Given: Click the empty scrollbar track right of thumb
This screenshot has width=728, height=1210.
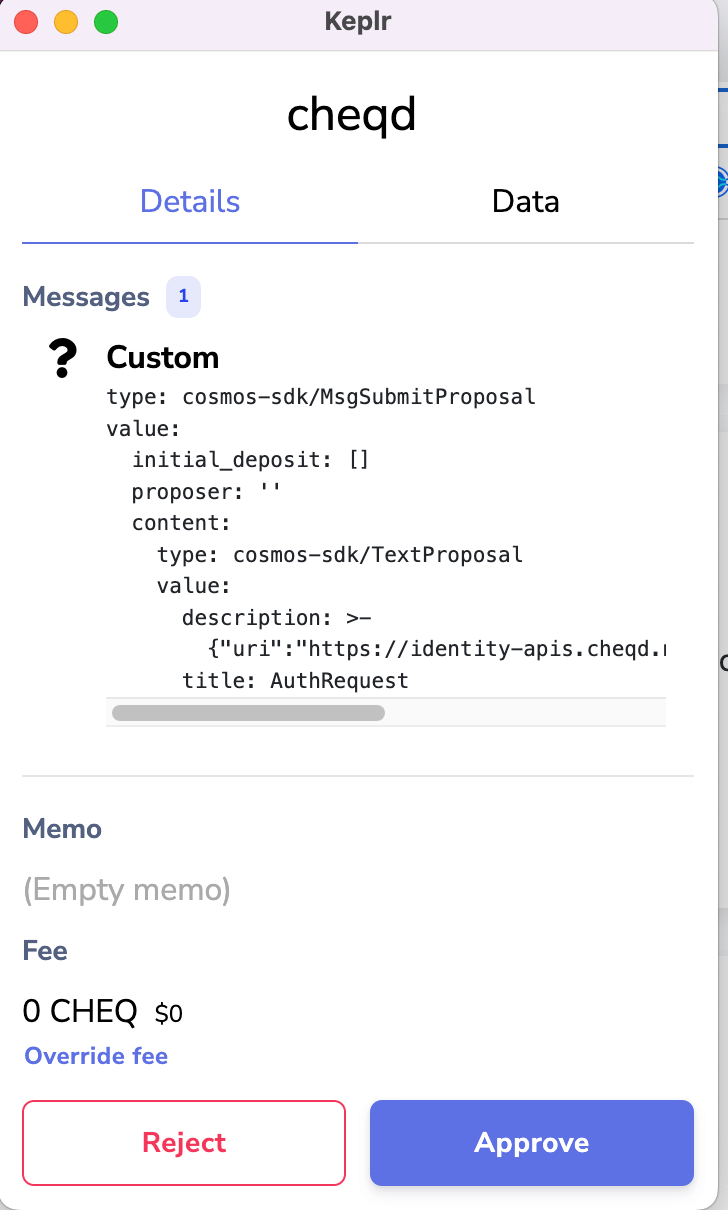Looking at the screenshot, I should coord(525,713).
